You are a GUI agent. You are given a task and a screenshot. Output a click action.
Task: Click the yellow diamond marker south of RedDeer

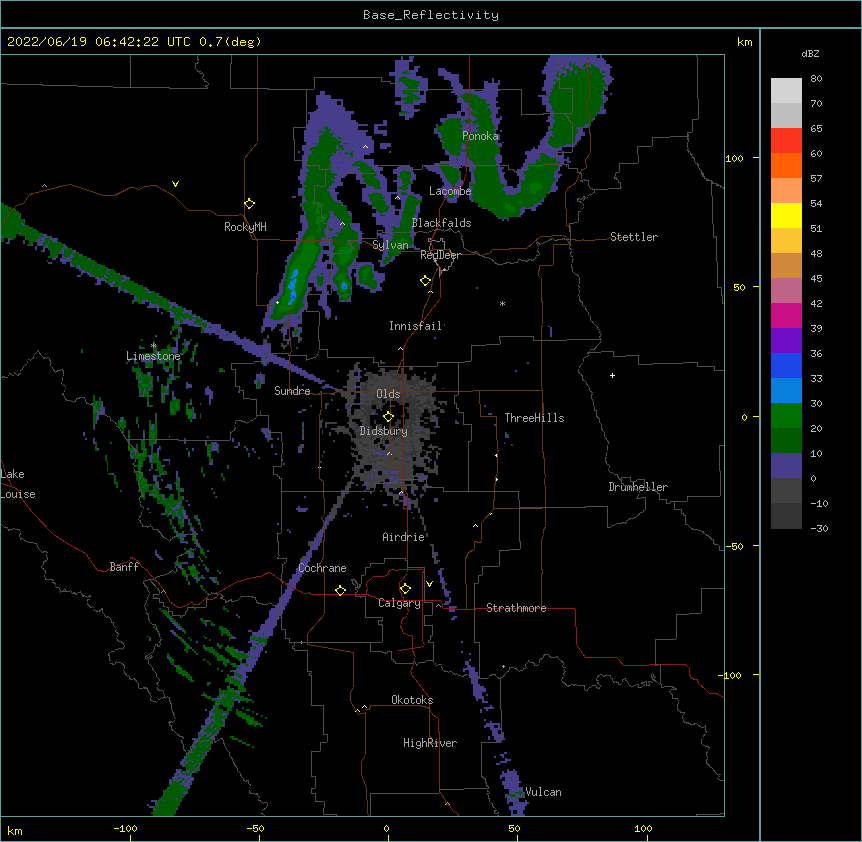click(426, 281)
